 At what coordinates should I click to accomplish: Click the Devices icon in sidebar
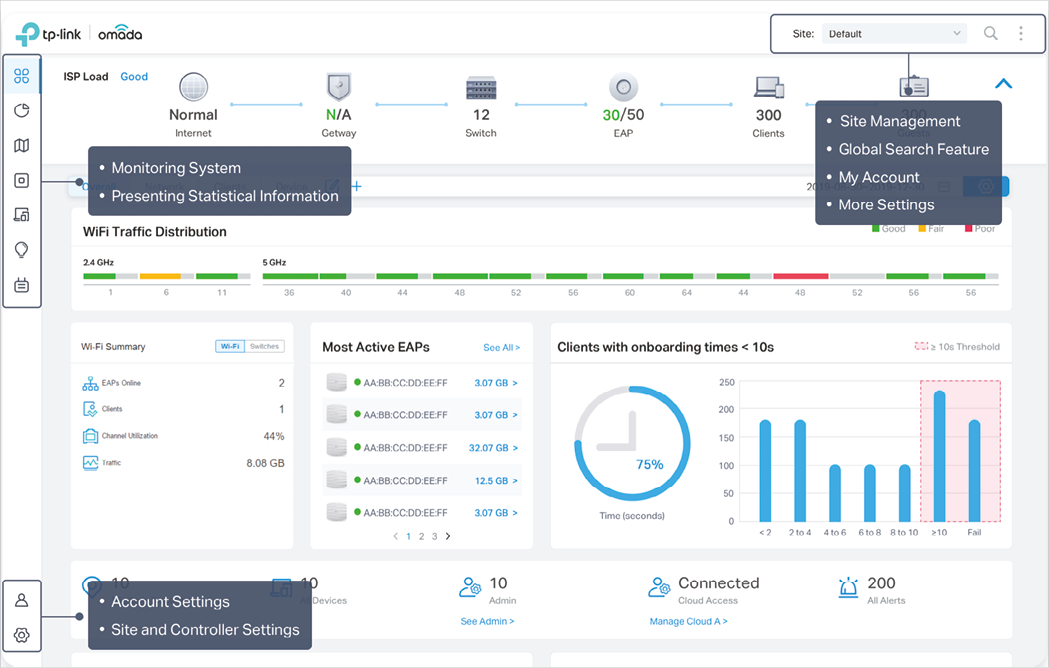(21, 181)
